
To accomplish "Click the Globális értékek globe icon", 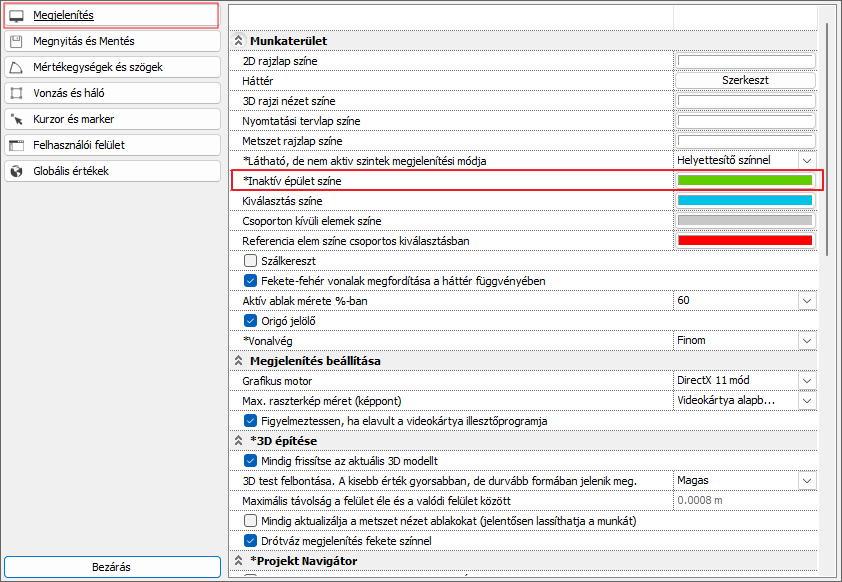I will click(x=16, y=171).
